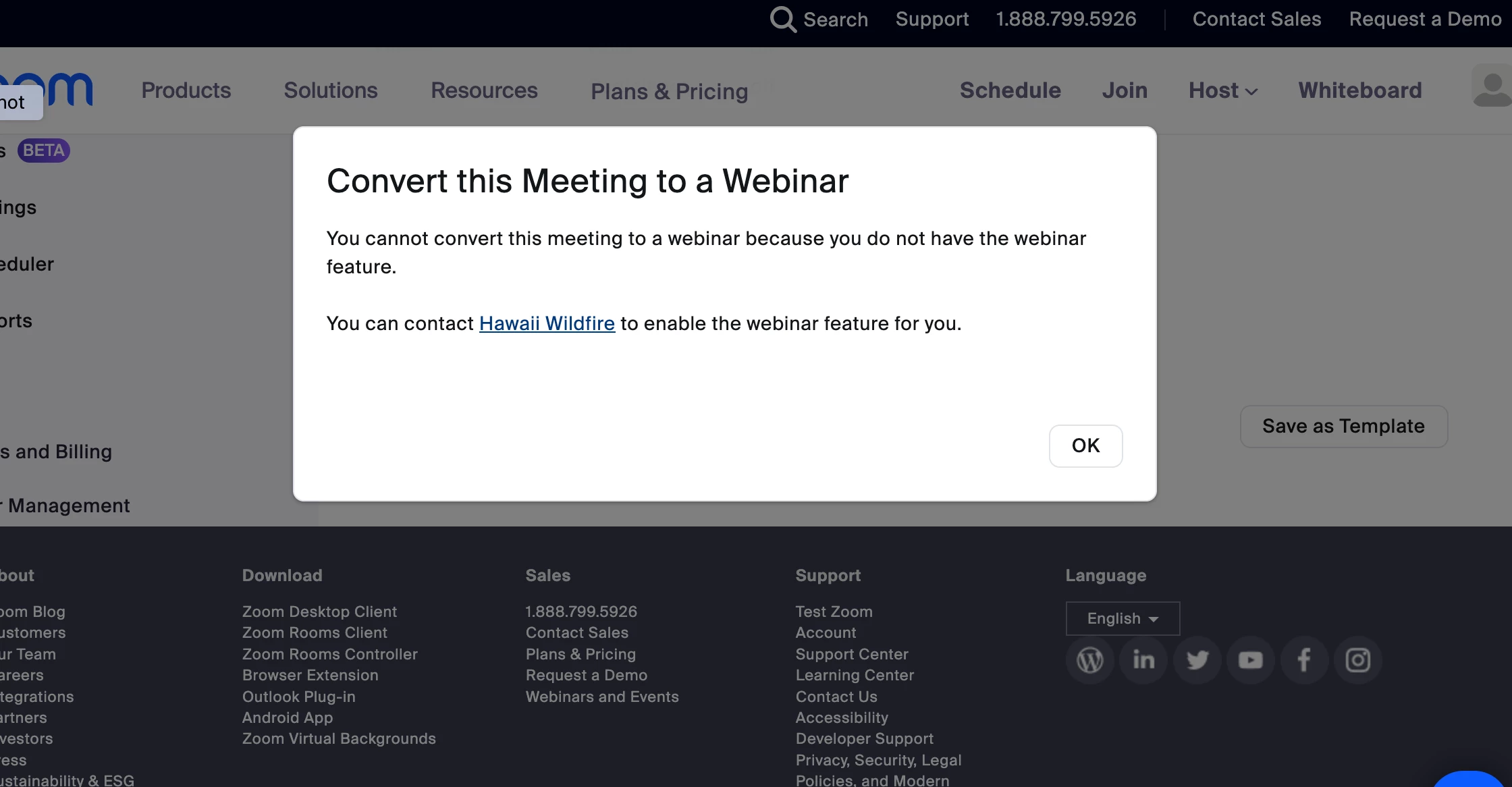Viewport: 1512px width, 787px height.
Task: Open the Request a Demo top link
Action: click(1425, 19)
